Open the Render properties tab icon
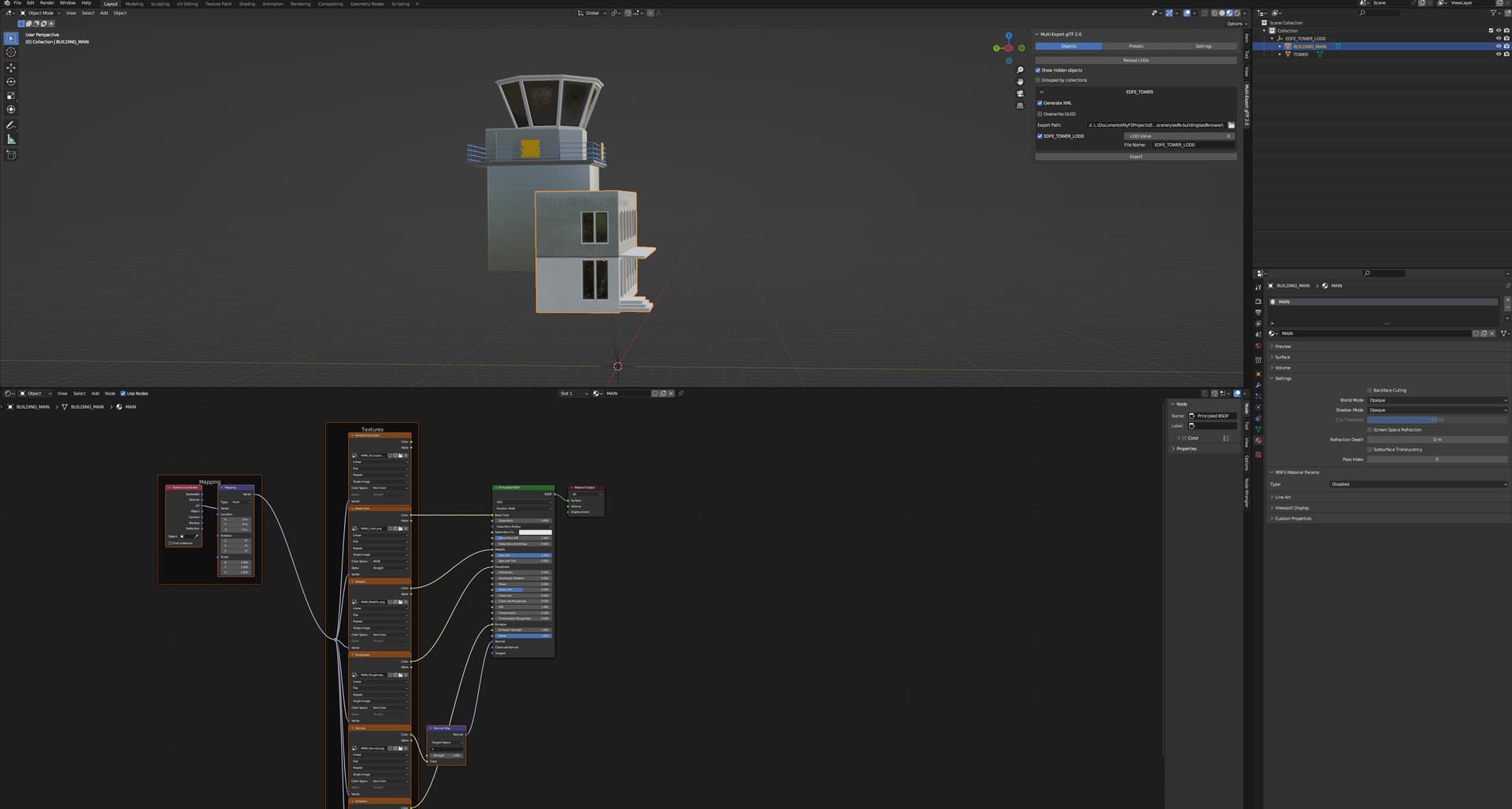Image resolution: width=1512 pixels, height=809 pixels. [x=1258, y=302]
